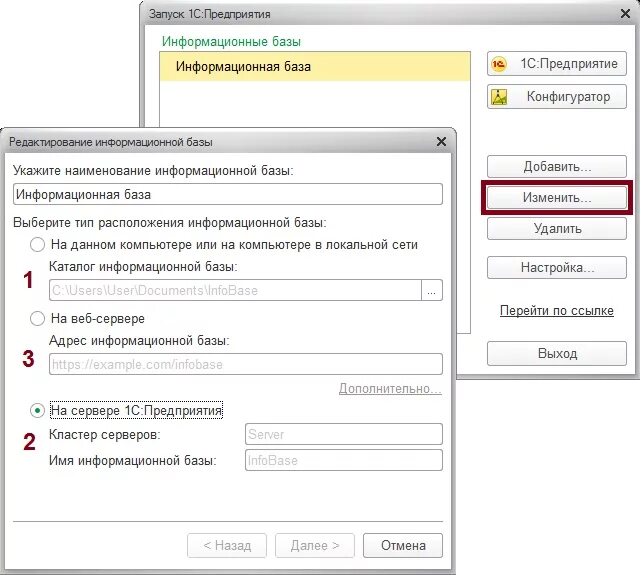Select 'Информационная база' row in bases list
Image resolution: width=641 pixels, height=575 pixels.
[315, 67]
